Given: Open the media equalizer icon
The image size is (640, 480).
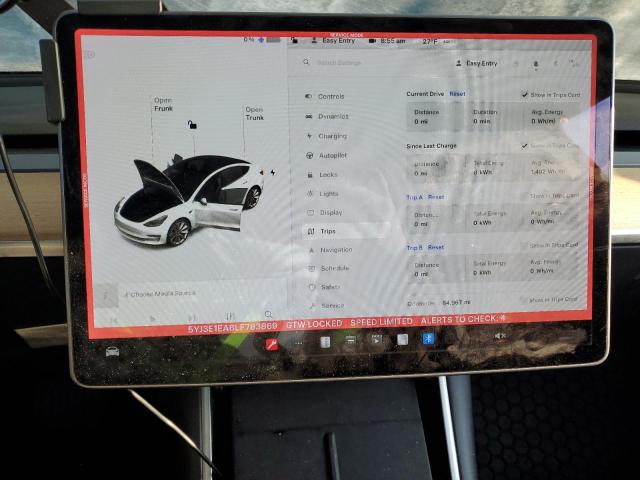Looking at the screenshot, I should 231,316.
